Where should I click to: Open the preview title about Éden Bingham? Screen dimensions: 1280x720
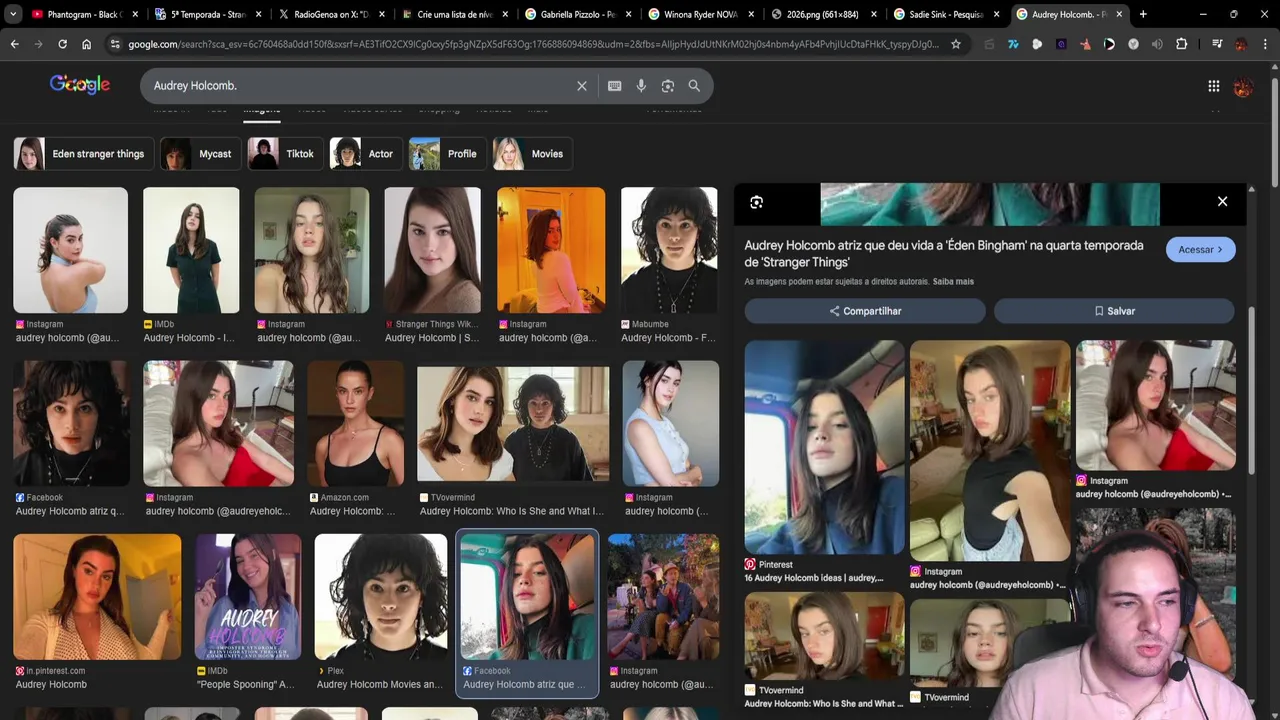[x=944, y=253]
